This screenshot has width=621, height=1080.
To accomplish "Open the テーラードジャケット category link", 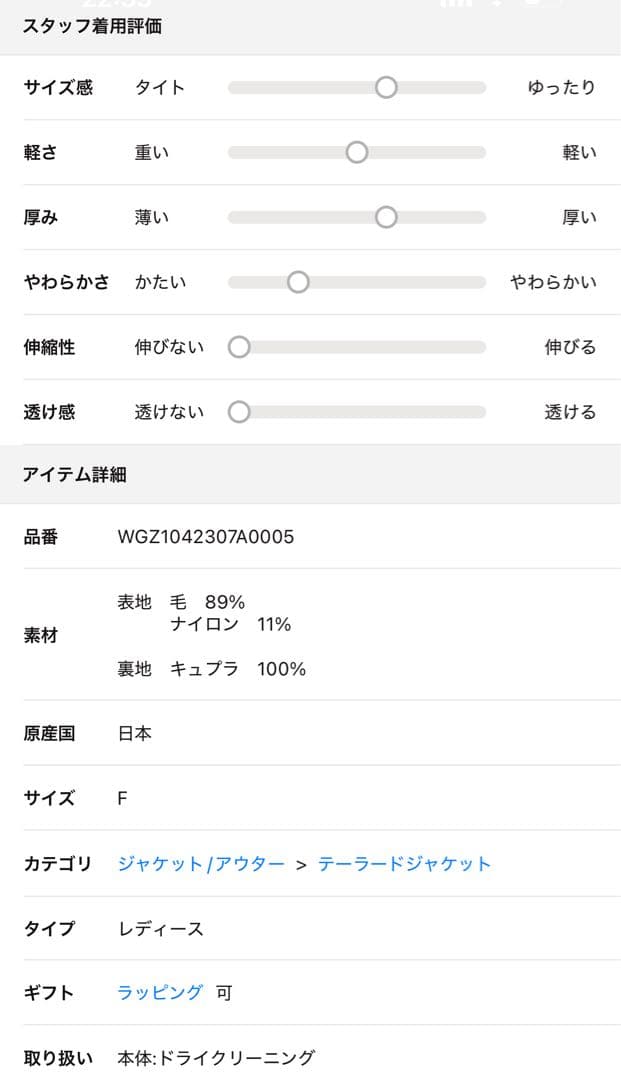I will (404, 864).
